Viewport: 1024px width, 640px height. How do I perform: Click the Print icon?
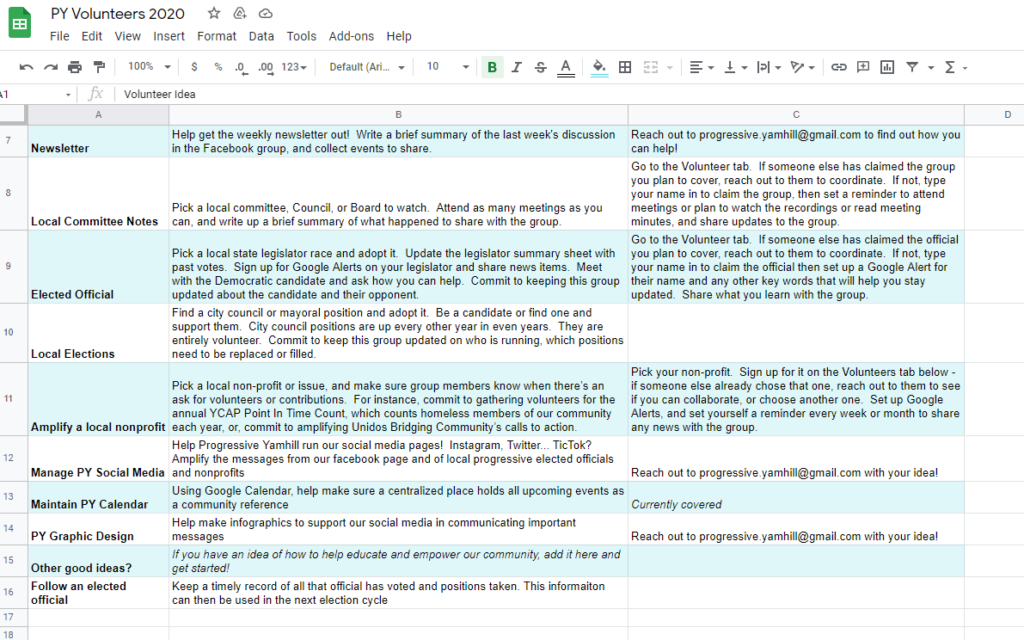(x=75, y=67)
